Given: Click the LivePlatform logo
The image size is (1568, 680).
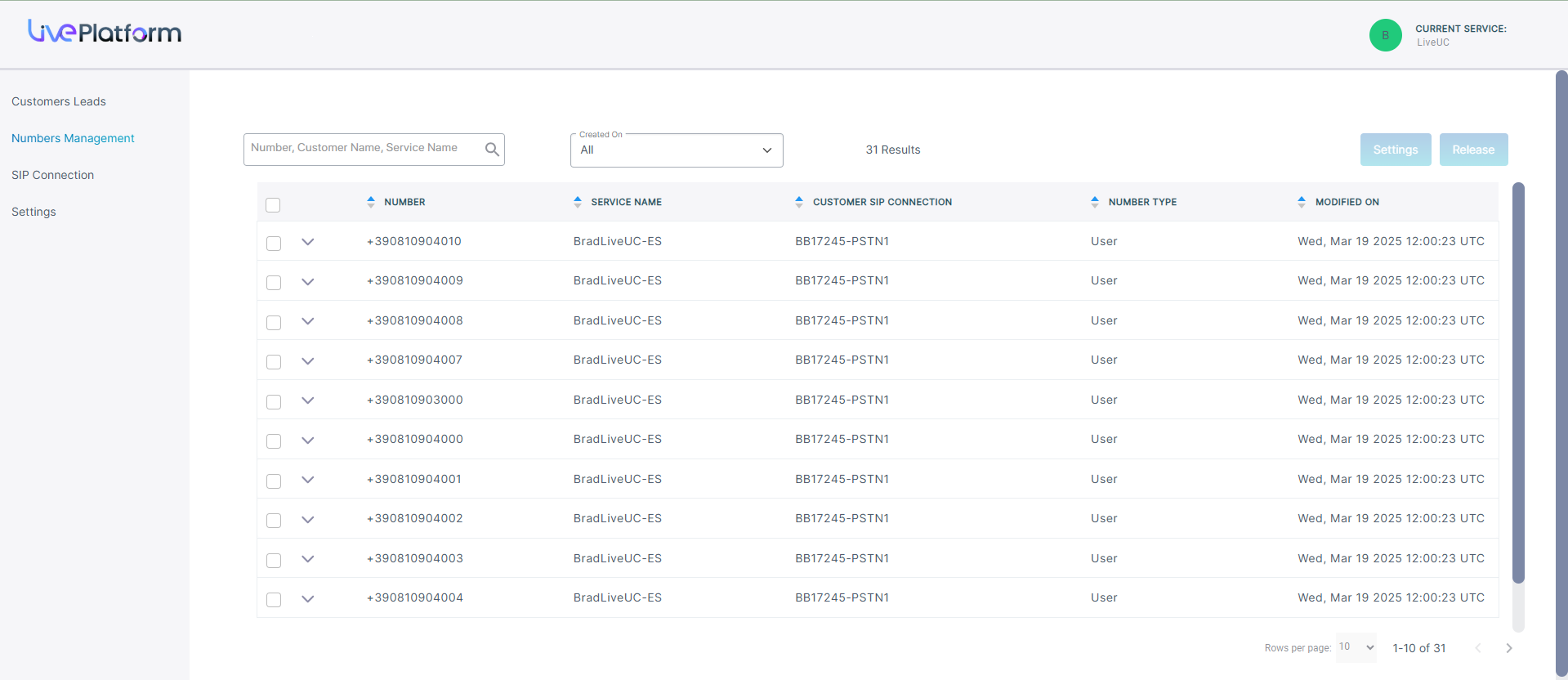Looking at the screenshot, I should click(105, 32).
